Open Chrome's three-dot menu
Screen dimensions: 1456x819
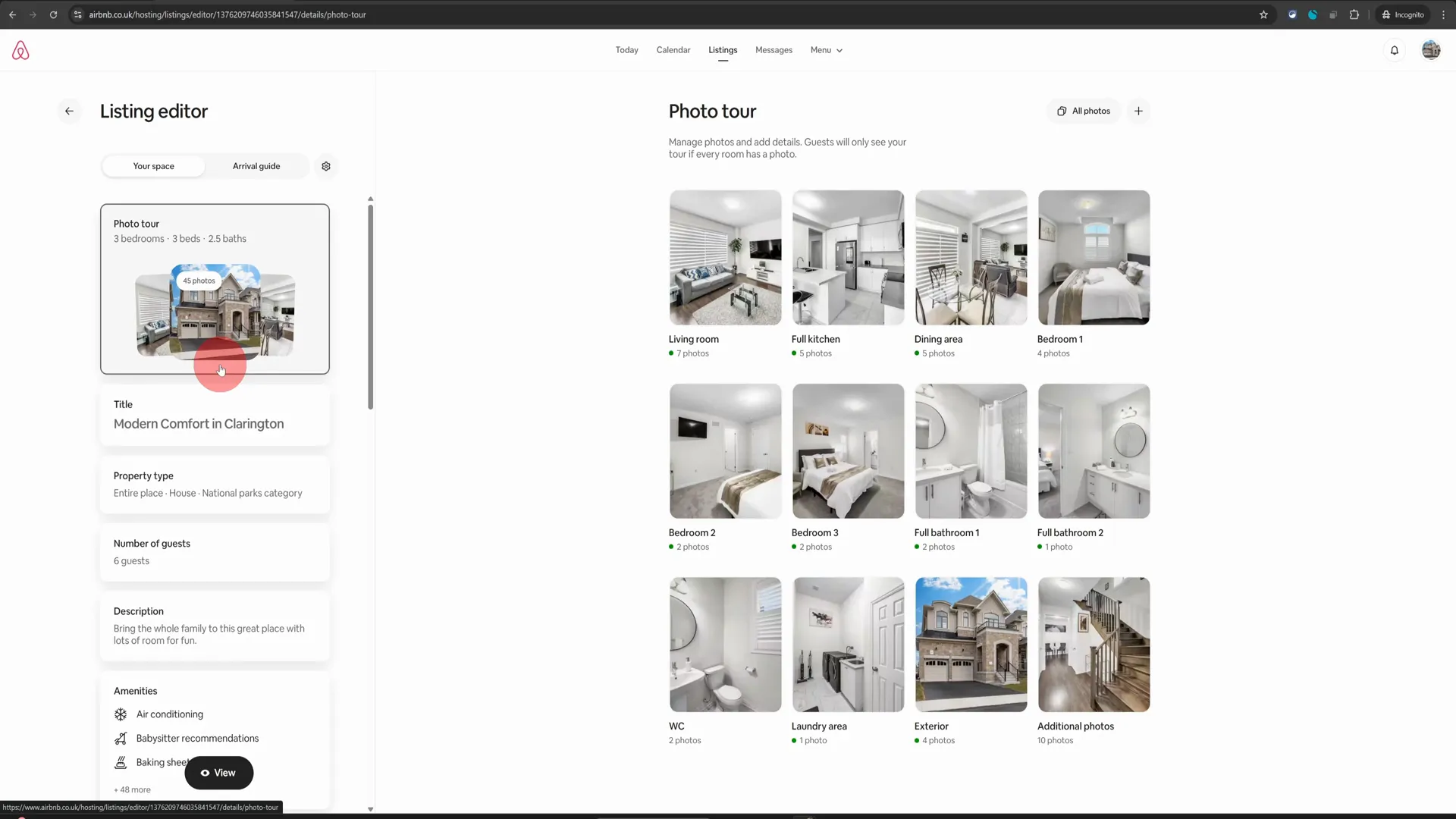1443,14
